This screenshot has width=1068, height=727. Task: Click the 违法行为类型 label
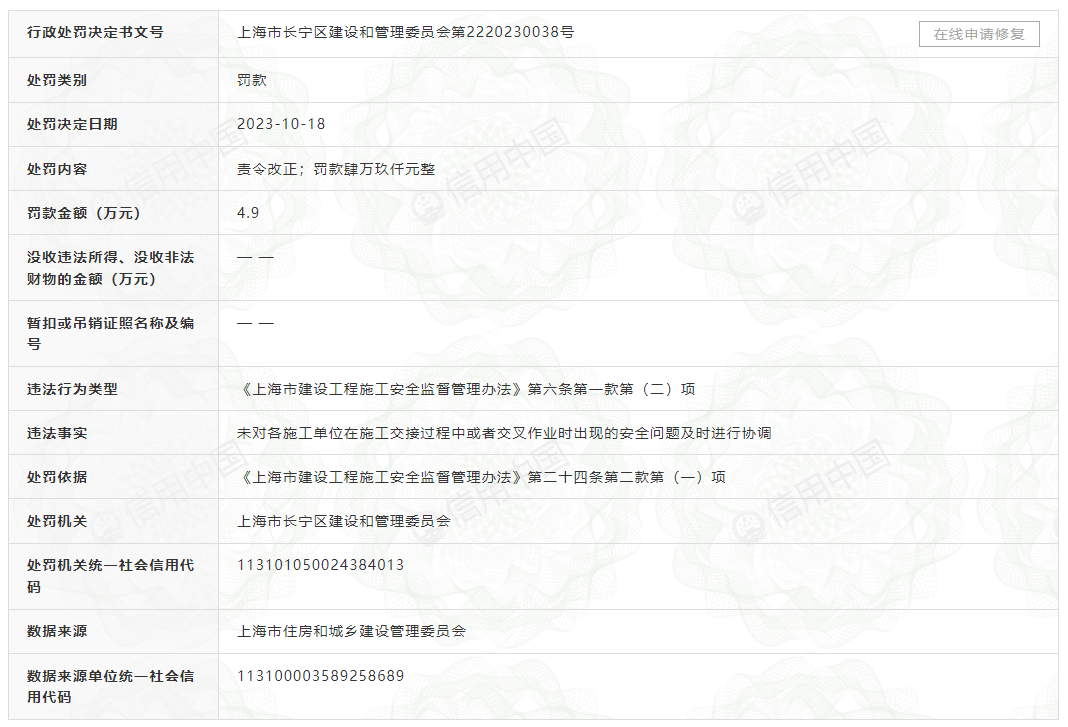click(72, 389)
